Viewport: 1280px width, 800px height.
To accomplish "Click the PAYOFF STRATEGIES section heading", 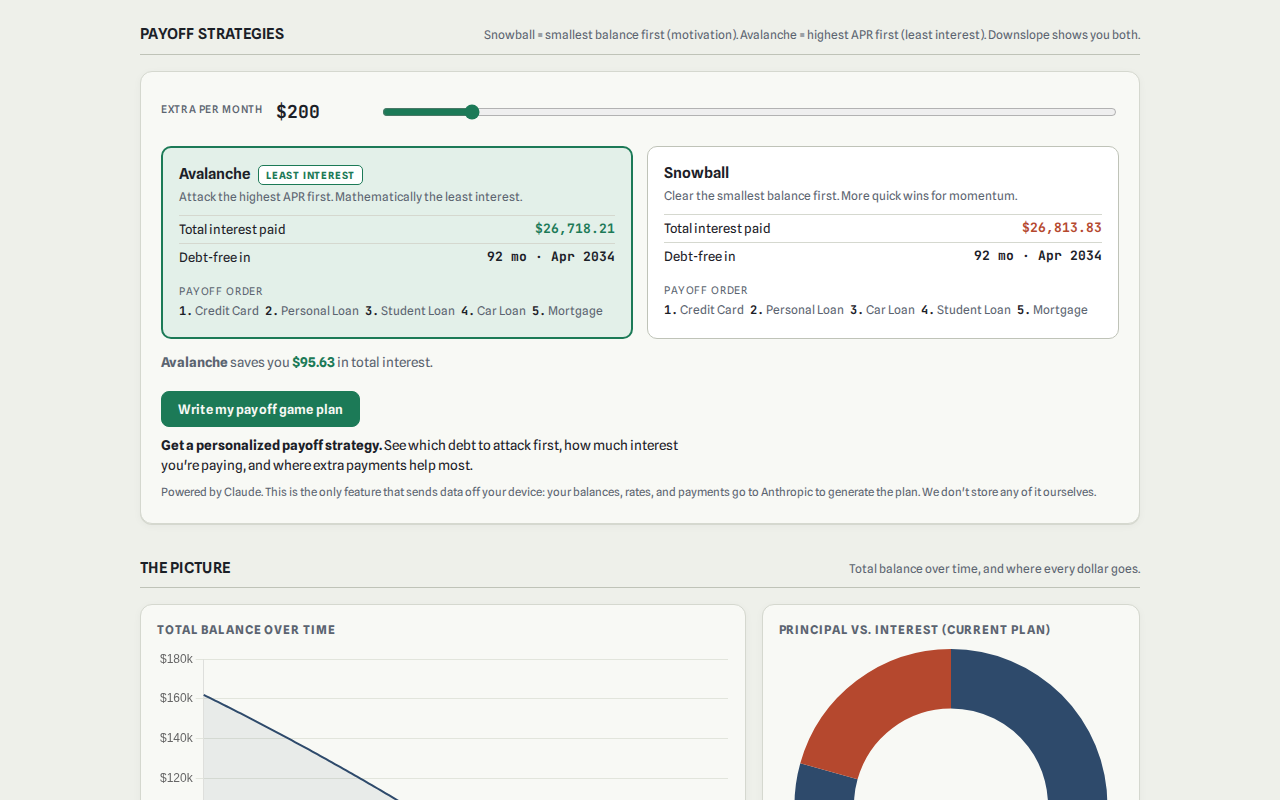I will coord(212,34).
